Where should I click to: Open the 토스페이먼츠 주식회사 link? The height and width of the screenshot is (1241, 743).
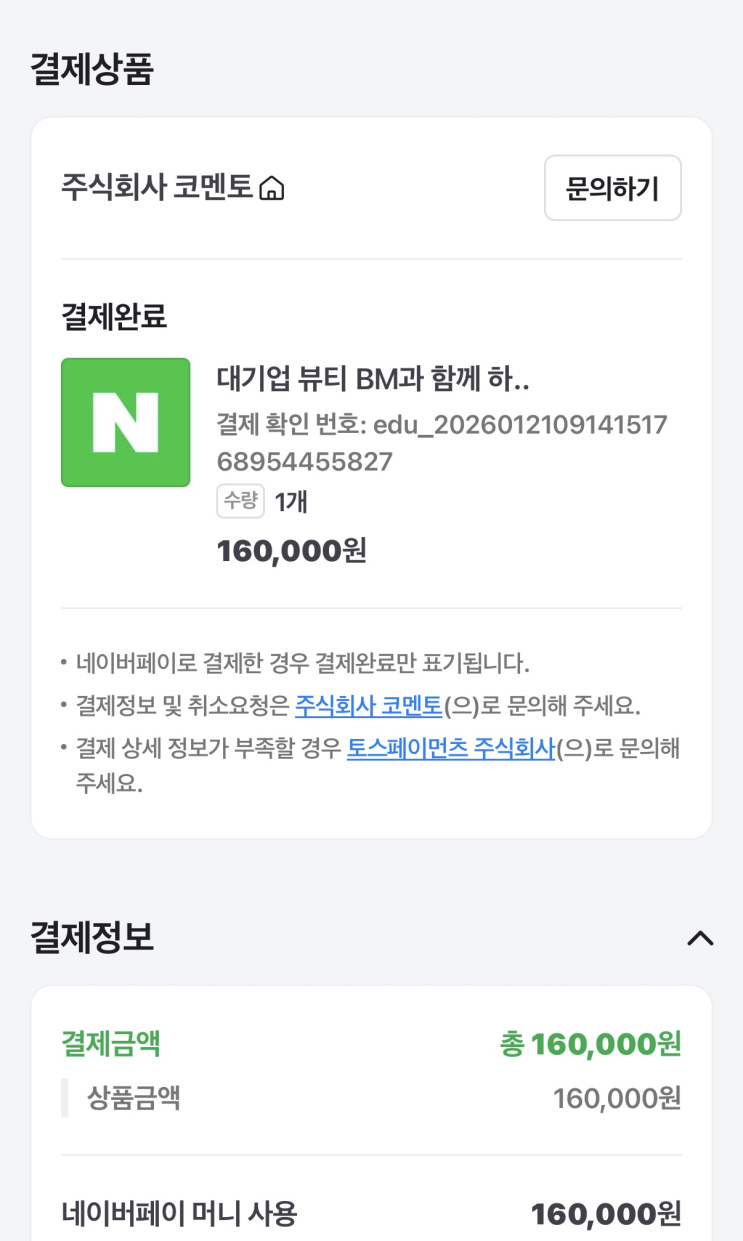tap(450, 749)
